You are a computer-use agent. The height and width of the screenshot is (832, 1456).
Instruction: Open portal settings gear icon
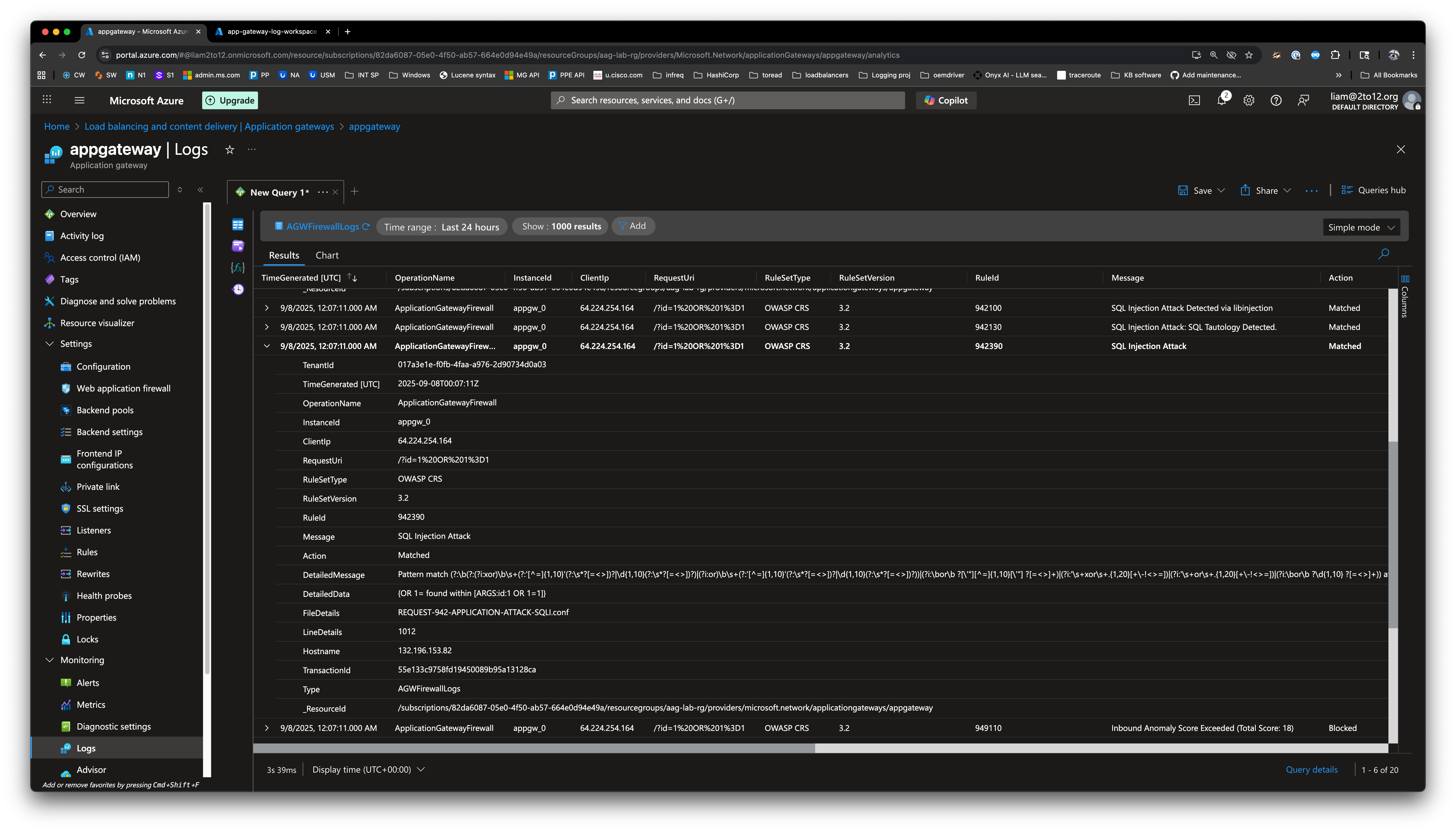tap(1249, 101)
